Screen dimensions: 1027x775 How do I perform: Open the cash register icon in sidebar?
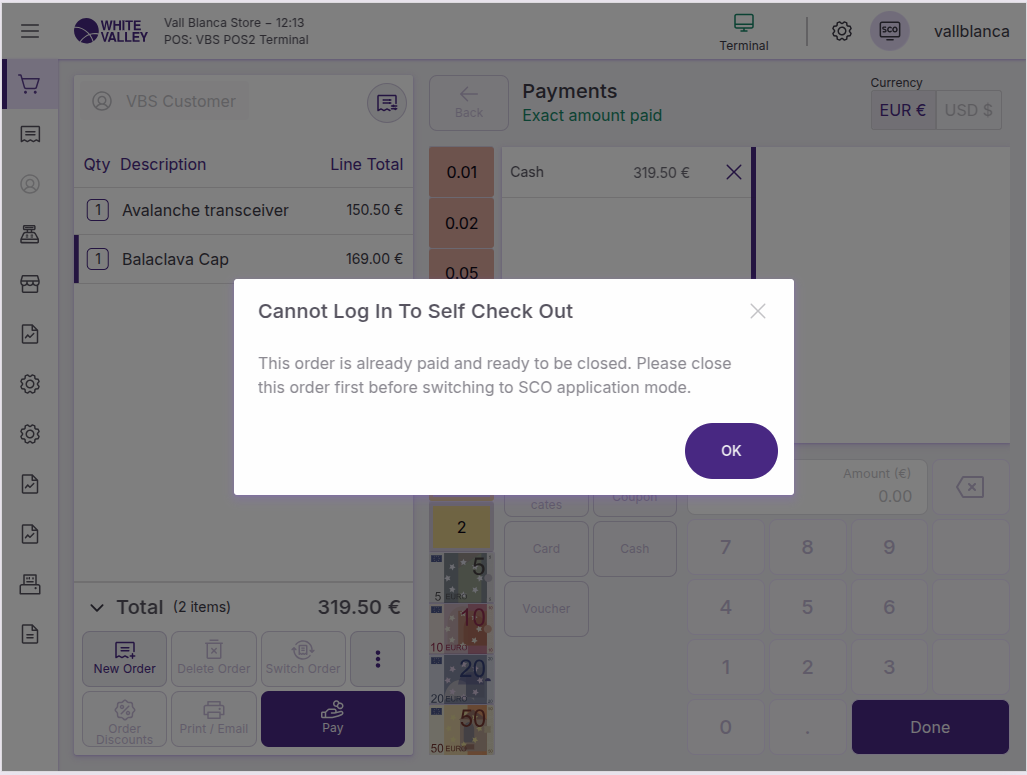click(x=30, y=234)
